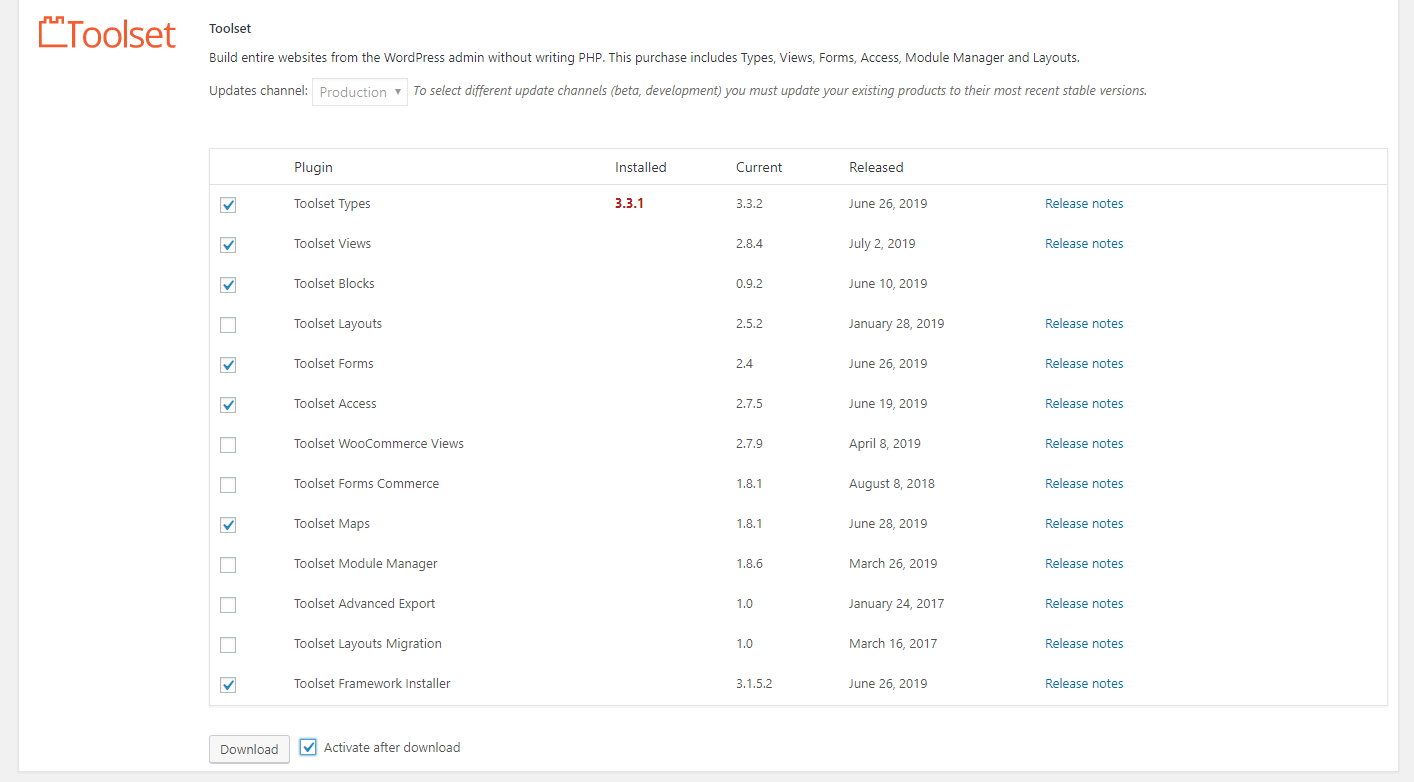Viewport: 1414px width, 782px height.
Task: Open Release notes for Toolset Forms
Action: (1084, 364)
